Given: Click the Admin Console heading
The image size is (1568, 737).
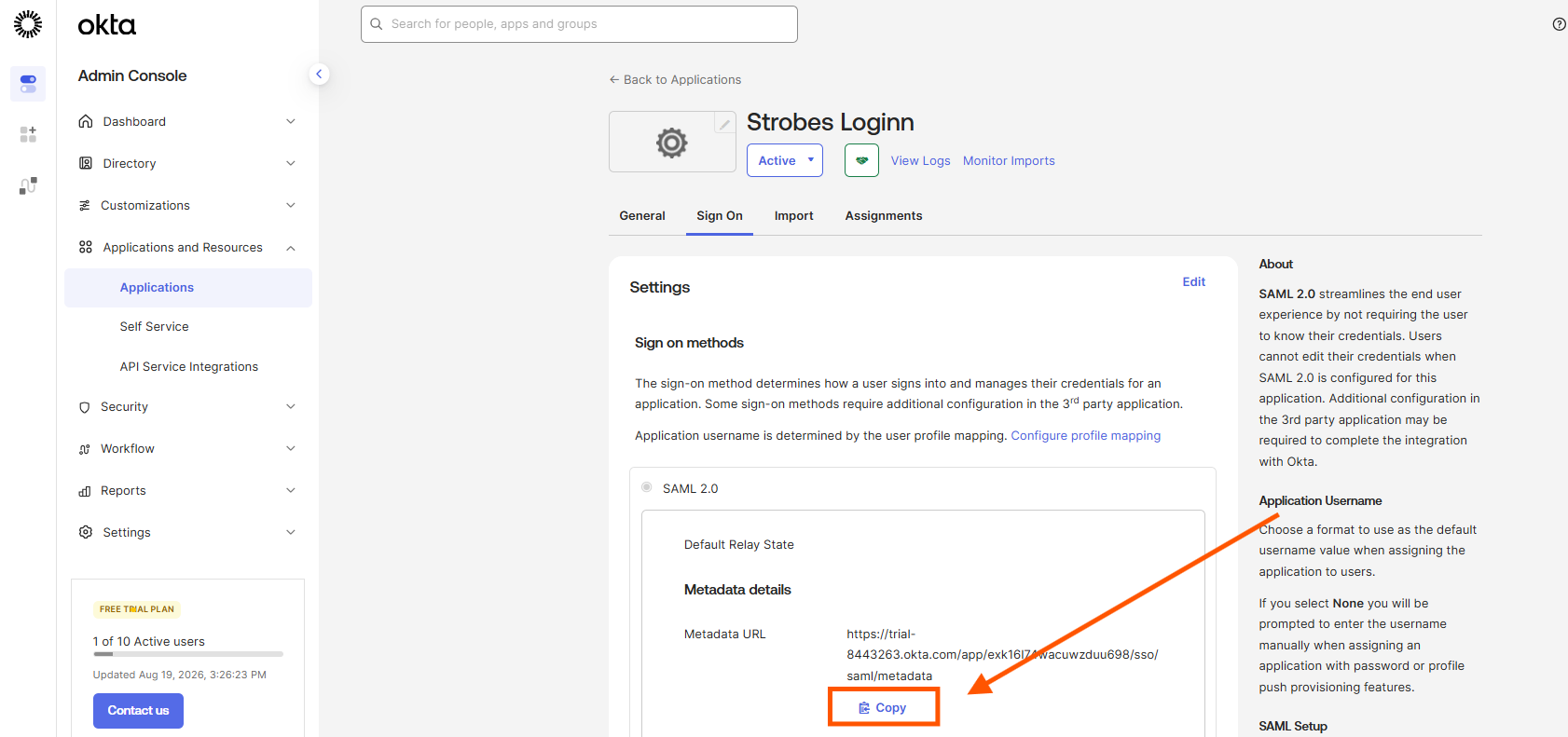Looking at the screenshot, I should pyautogui.click(x=132, y=76).
